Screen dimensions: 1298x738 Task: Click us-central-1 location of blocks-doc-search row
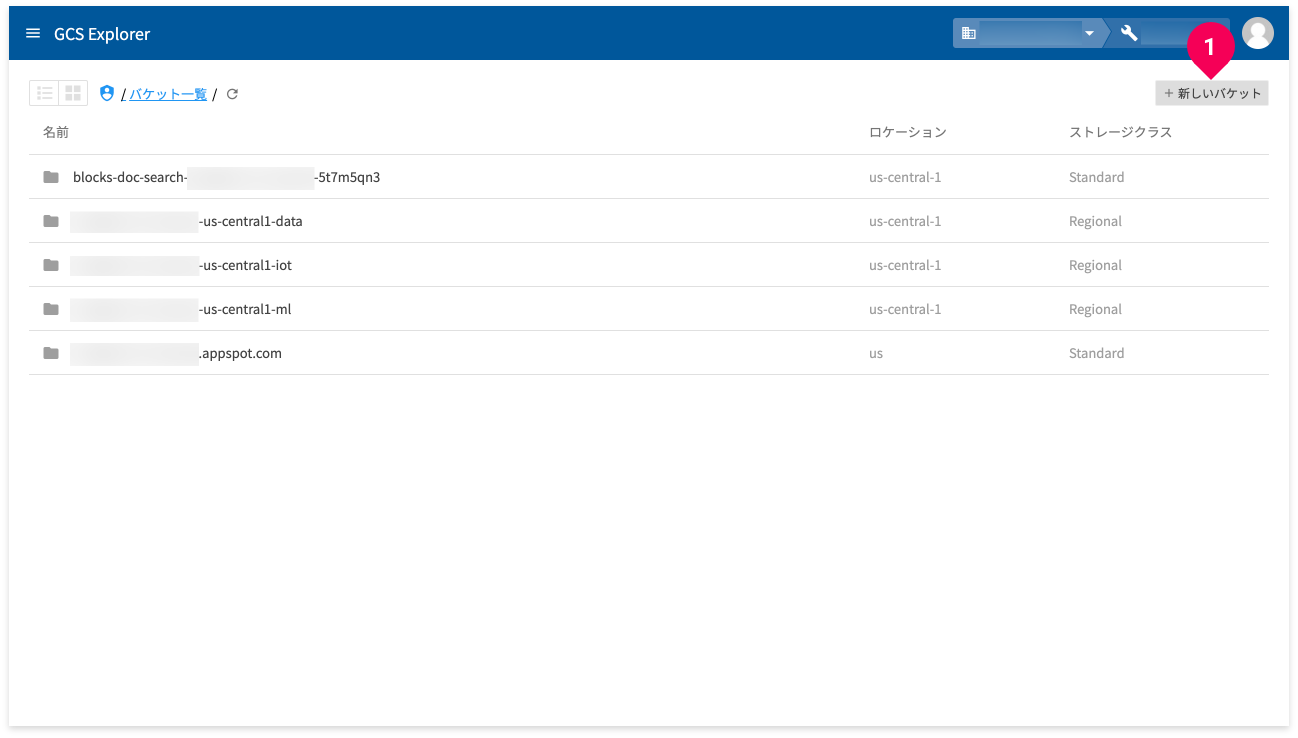click(x=905, y=177)
